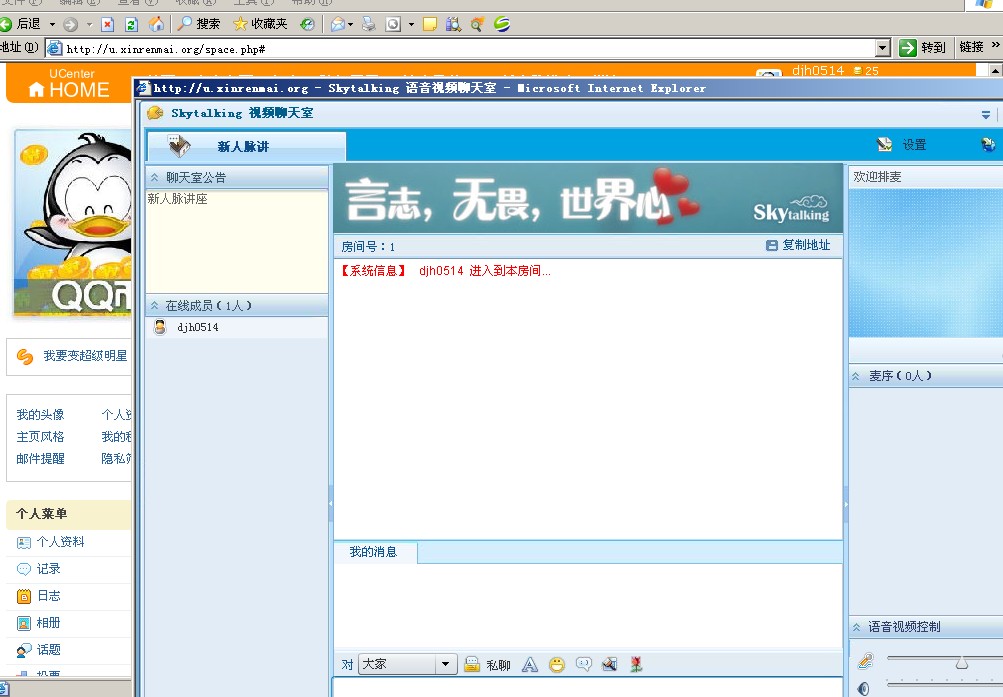Viewport: 1003px width, 697px height.
Task: Open 记录 in personal menu
Action: 49,568
